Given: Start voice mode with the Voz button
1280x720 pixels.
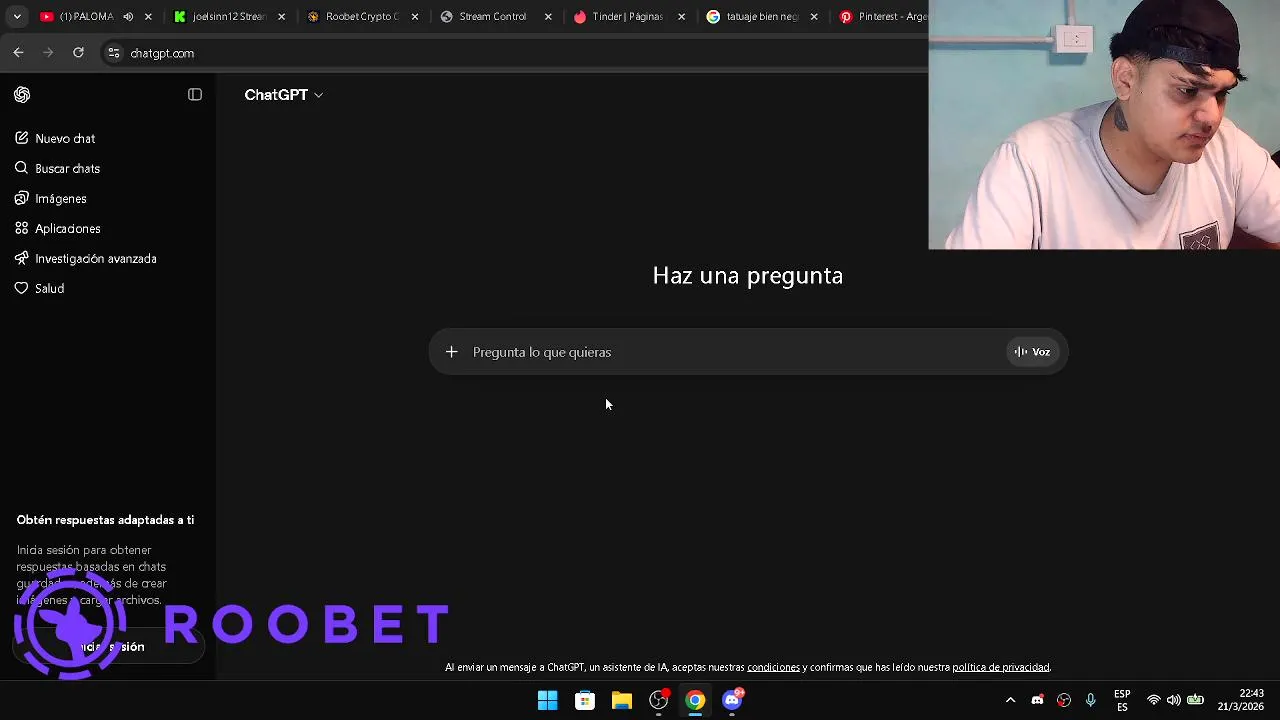Looking at the screenshot, I should tap(1032, 352).
